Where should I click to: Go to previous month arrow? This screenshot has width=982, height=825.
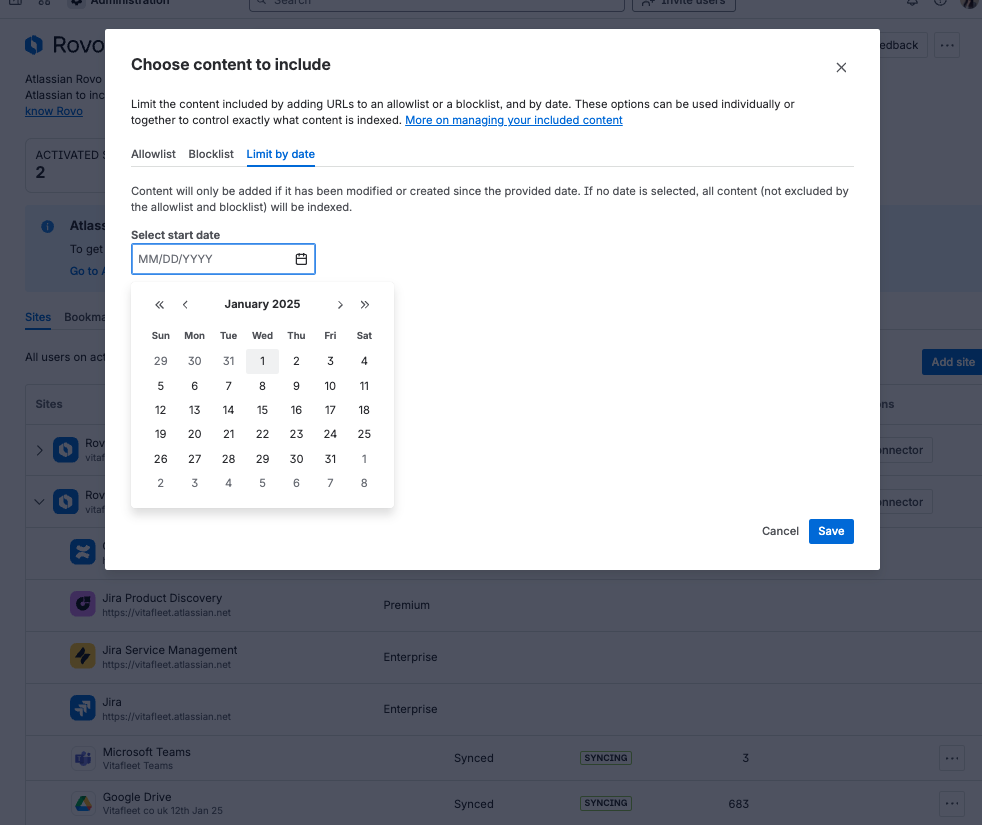point(185,304)
